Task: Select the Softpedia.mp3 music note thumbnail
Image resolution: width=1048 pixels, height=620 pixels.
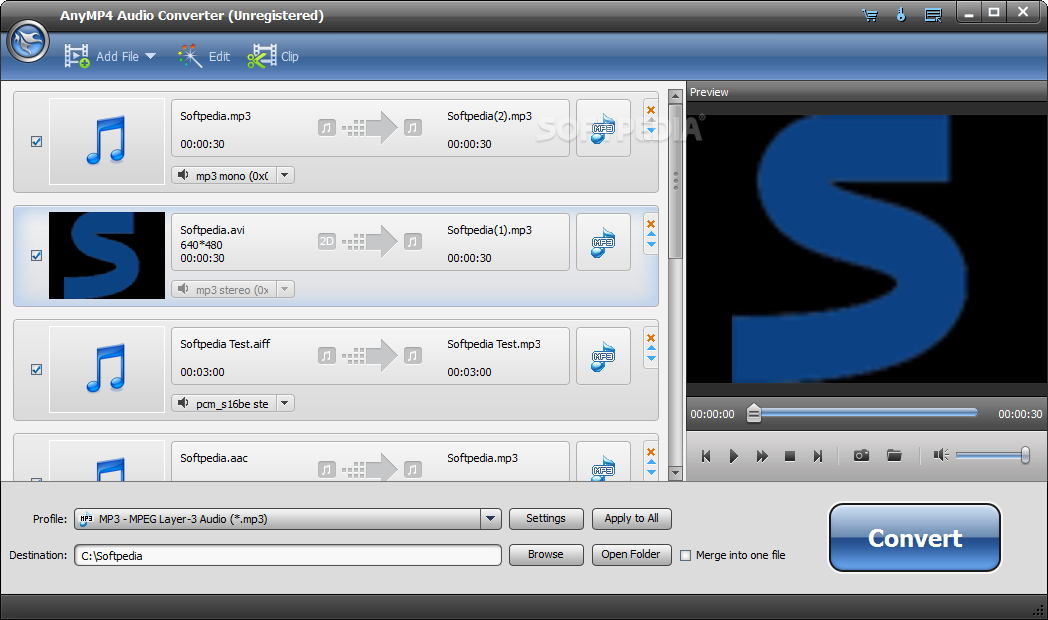Action: pyautogui.click(x=107, y=142)
